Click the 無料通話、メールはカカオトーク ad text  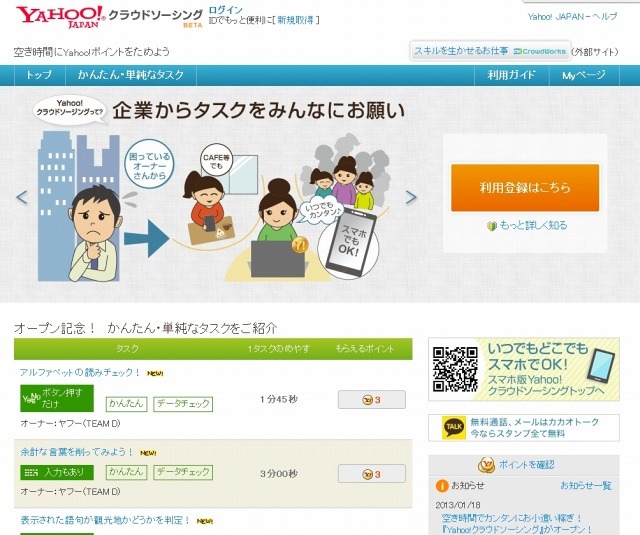click(x=534, y=427)
